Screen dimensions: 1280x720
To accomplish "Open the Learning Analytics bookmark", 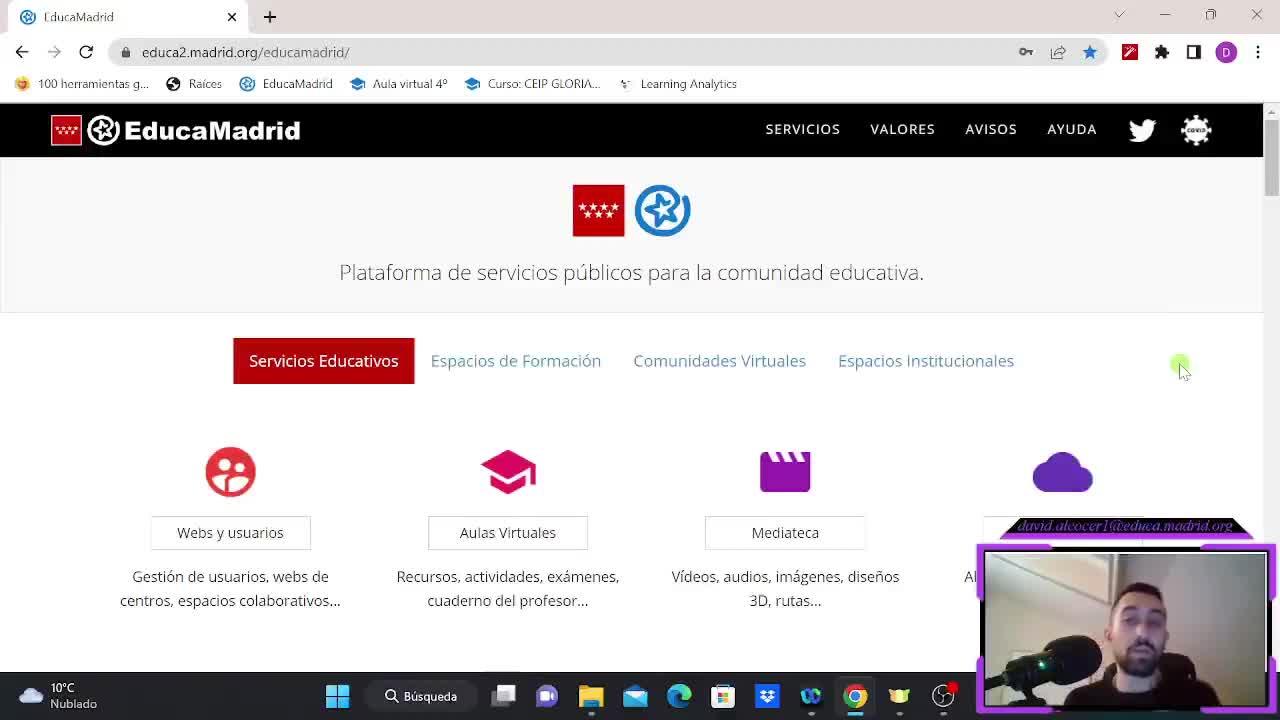I will point(678,84).
